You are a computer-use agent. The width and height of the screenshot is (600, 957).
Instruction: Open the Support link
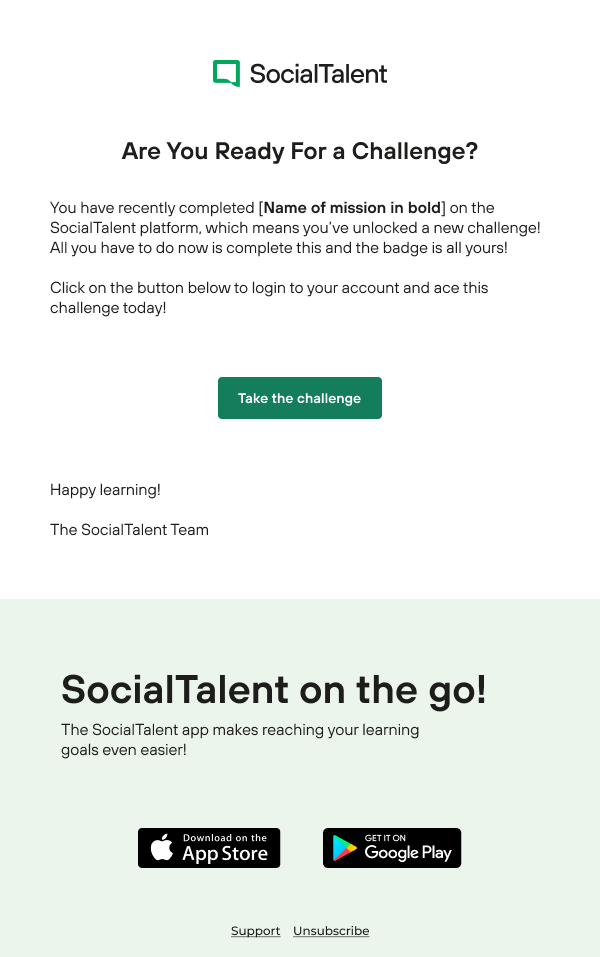[255, 931]
